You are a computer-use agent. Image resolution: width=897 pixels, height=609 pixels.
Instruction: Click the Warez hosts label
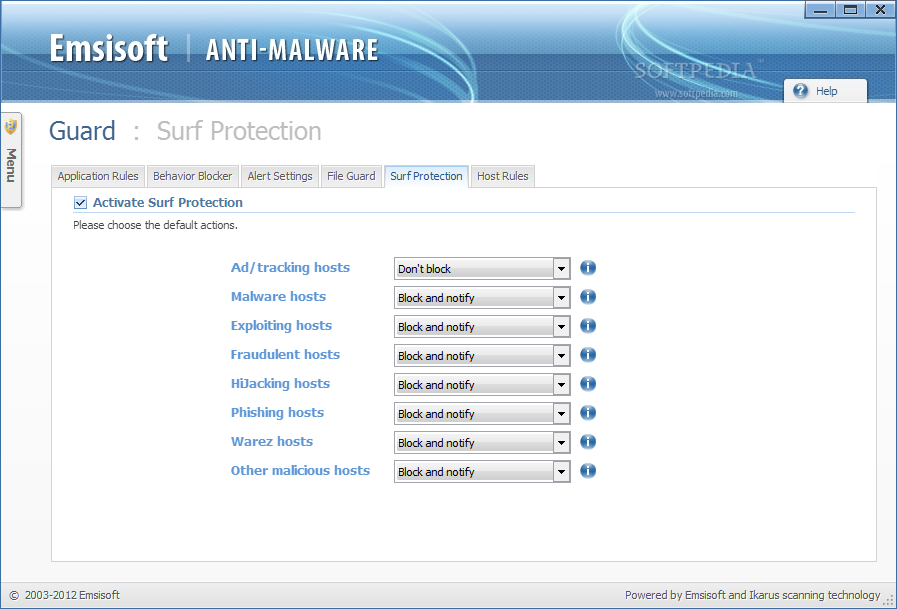pos(272,441)
